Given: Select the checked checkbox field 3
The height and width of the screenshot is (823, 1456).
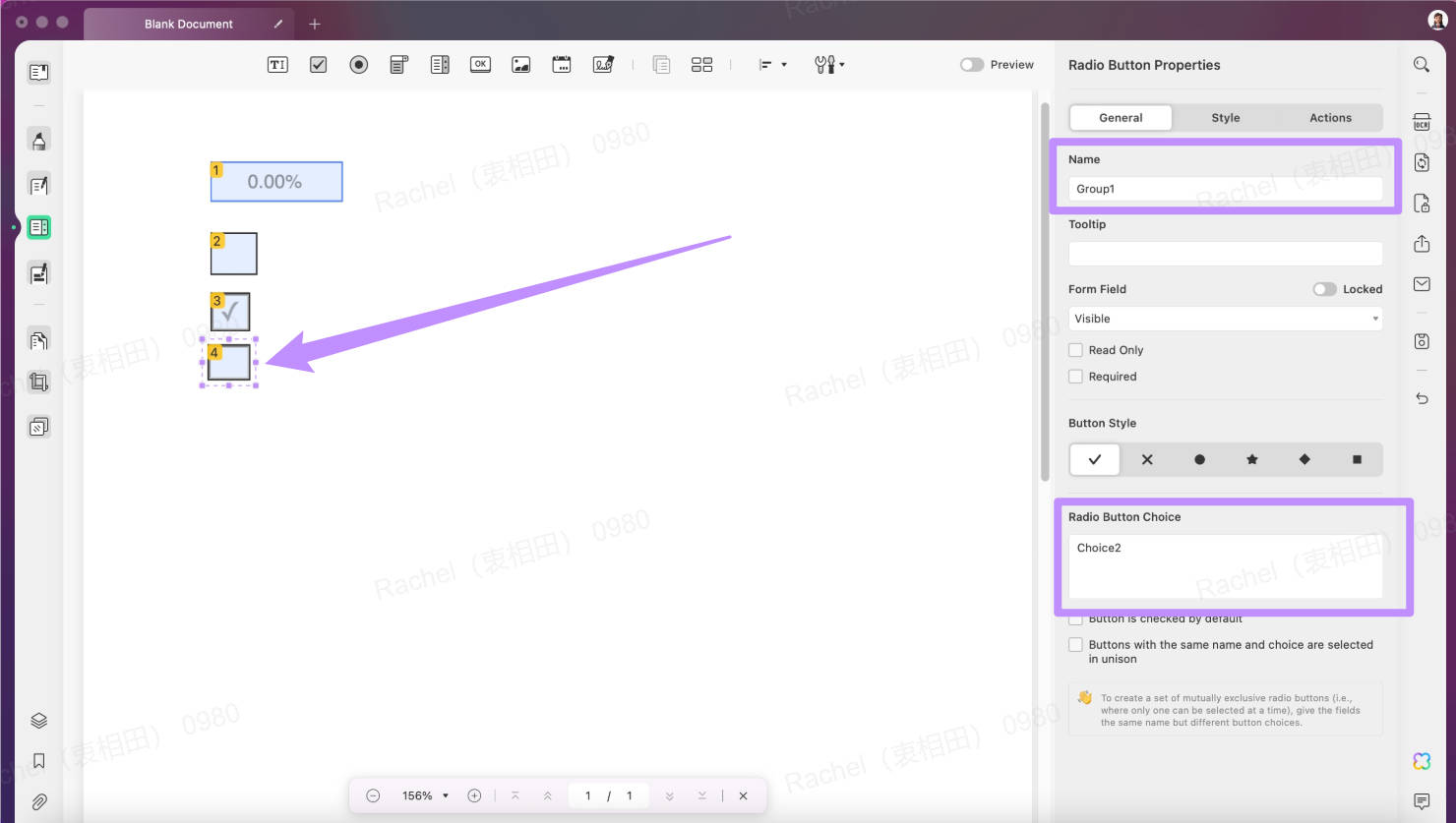Looking at the screenshot, I should click(x=230, y=312).
